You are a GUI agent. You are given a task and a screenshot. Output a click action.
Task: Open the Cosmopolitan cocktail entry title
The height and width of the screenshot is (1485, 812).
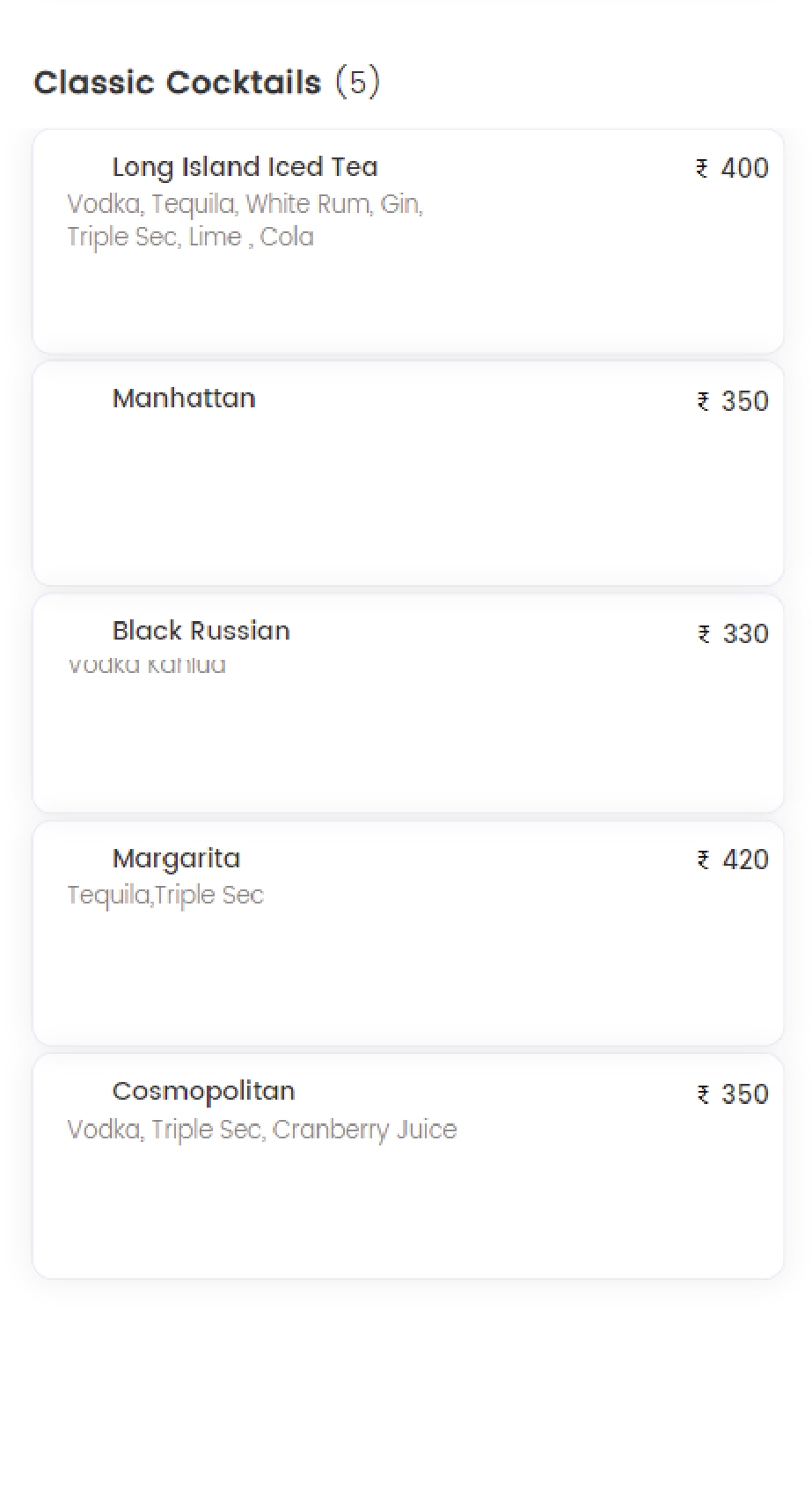coord(203,1092)
